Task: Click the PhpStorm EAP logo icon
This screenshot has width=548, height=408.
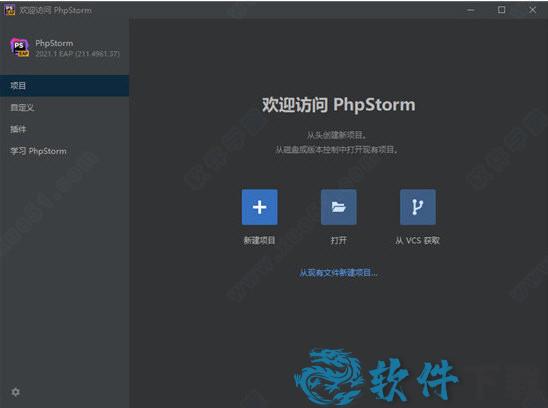Action: tap(20, 48)
